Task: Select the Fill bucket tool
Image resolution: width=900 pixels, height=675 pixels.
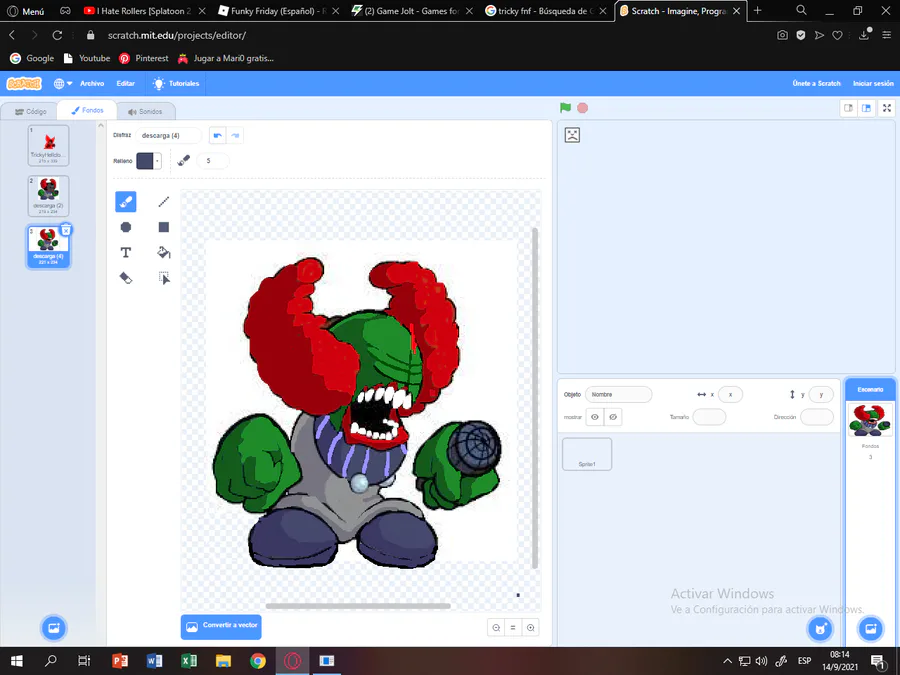Action: tap(164, 253)
